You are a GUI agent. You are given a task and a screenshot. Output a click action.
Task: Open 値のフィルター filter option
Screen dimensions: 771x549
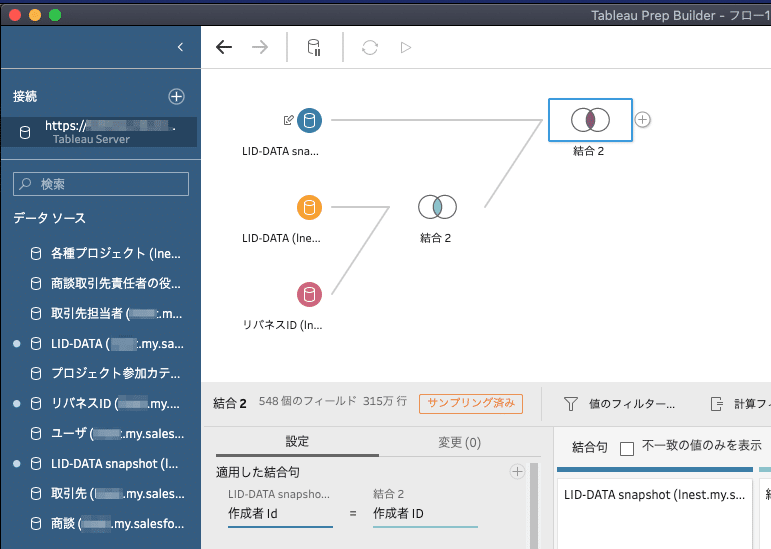point(632,404)
